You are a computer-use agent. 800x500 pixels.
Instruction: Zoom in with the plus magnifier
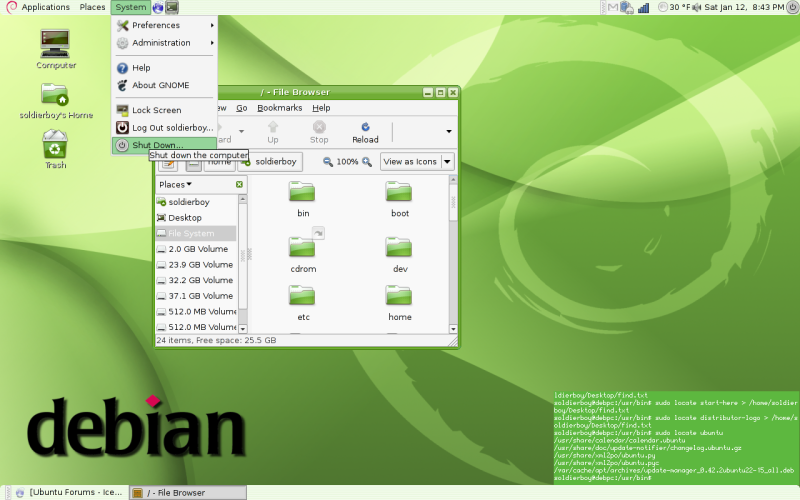[367, 162]
